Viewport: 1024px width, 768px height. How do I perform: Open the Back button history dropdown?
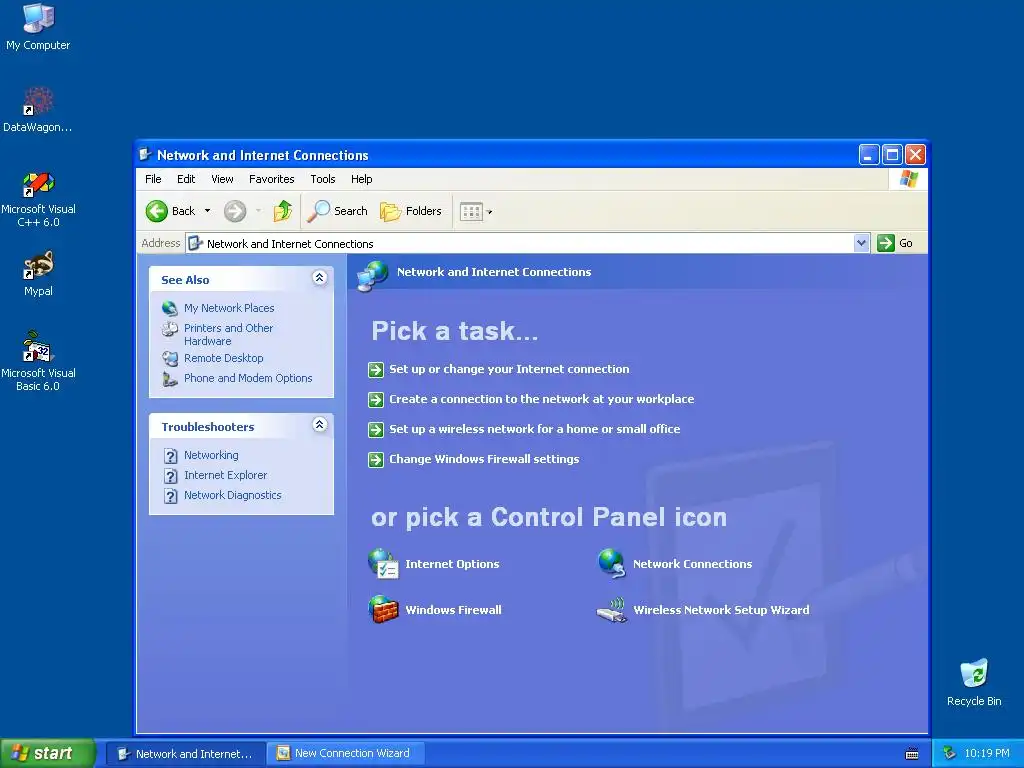pos(208,211)
